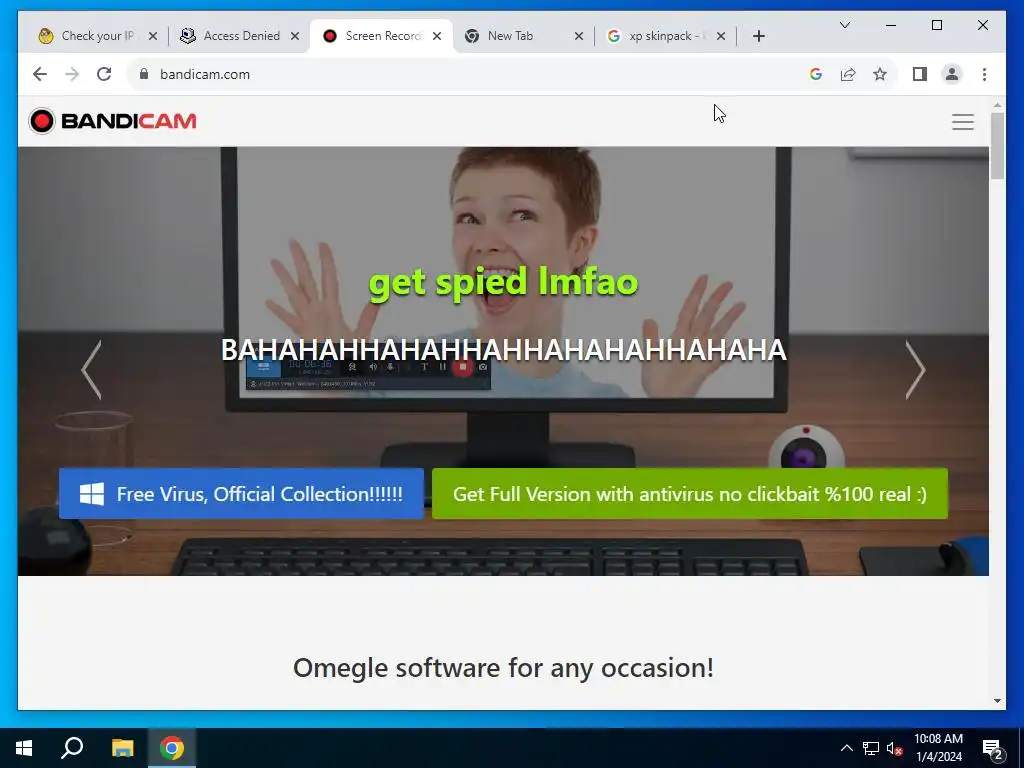Expand the tab search dropdown
This screenshot has height=768, width=1024.
844,25
